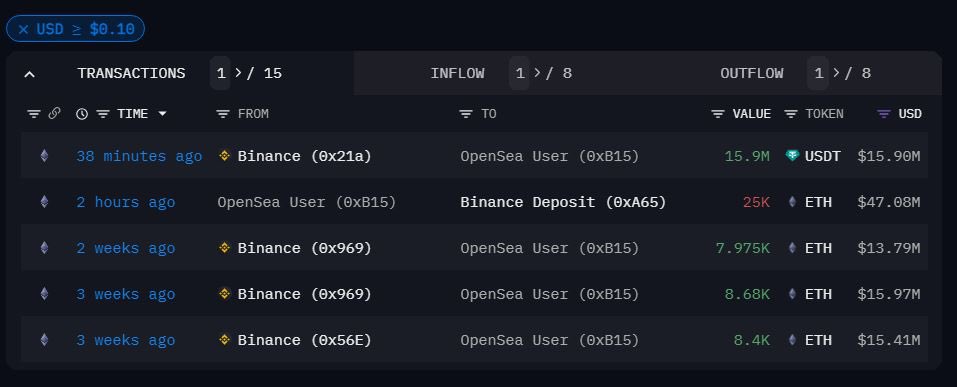
Task: Open Binance (0x969) in 2 weeks ago row
Action: pos(305,248)
